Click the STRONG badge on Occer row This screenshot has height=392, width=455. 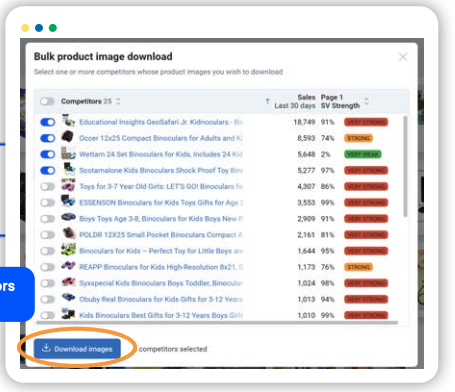coord(358,138)
